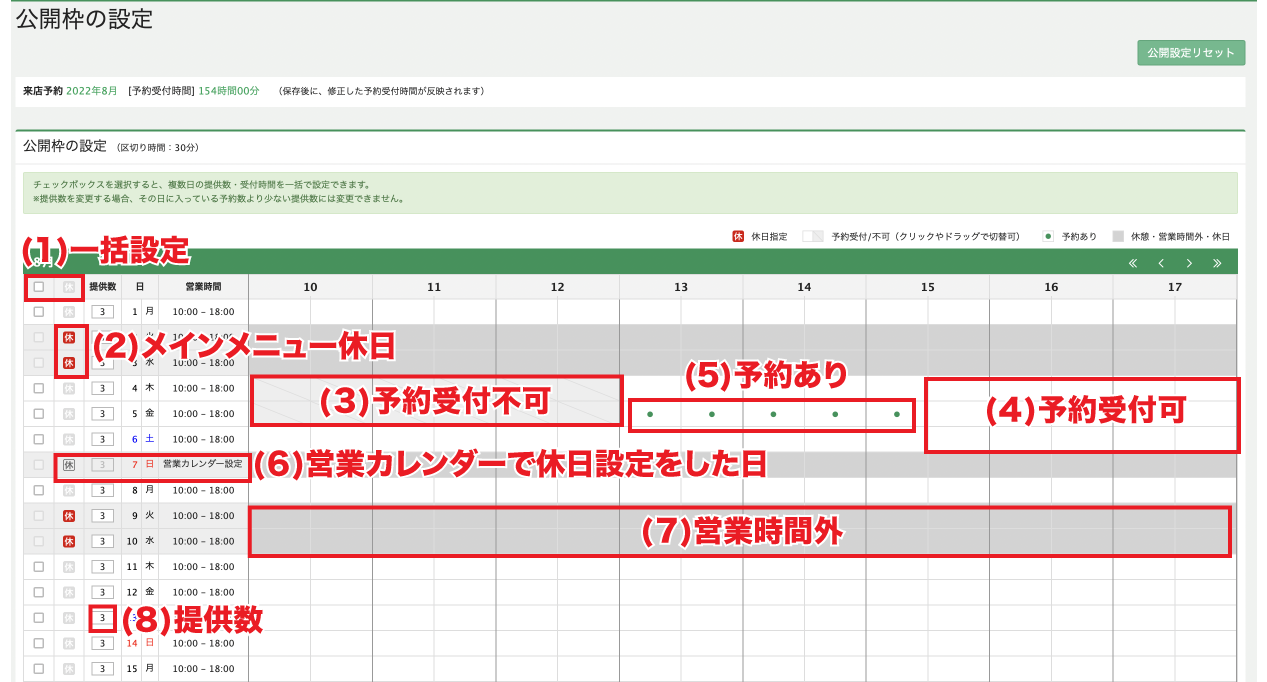The height and width of the screenshot is (682, 1267).
Task: Click the 154時間00分 reception time value
Action: [229, 91]
